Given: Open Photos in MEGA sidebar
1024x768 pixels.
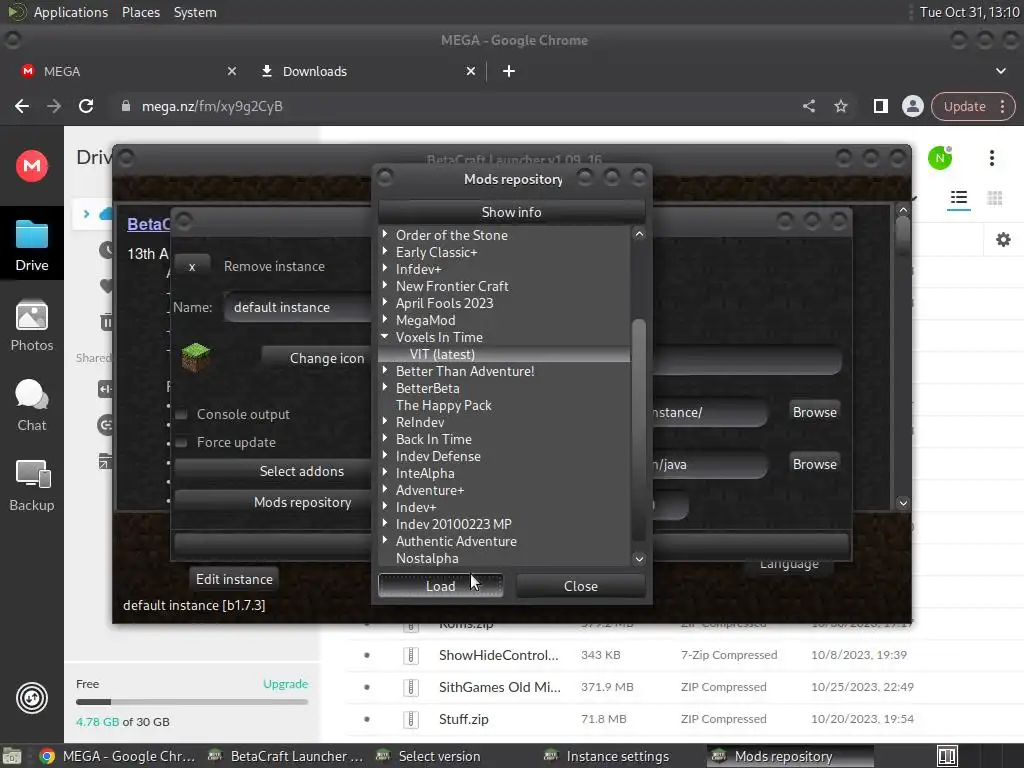Looking at the screenshot, I should point(31,326).
